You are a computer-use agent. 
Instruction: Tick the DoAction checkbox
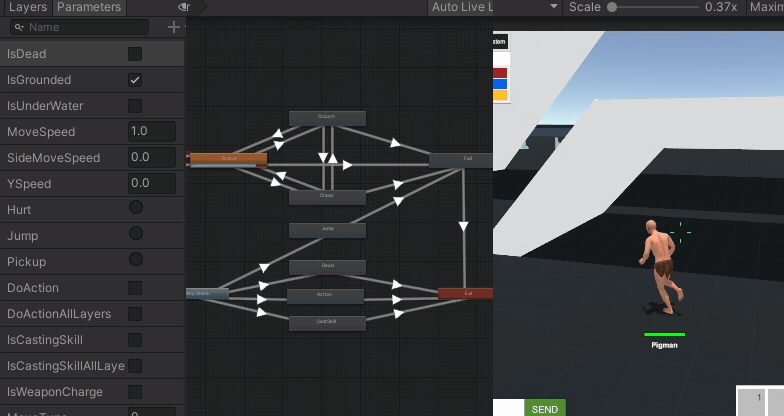pyautogui.click(x=135, y=288)
